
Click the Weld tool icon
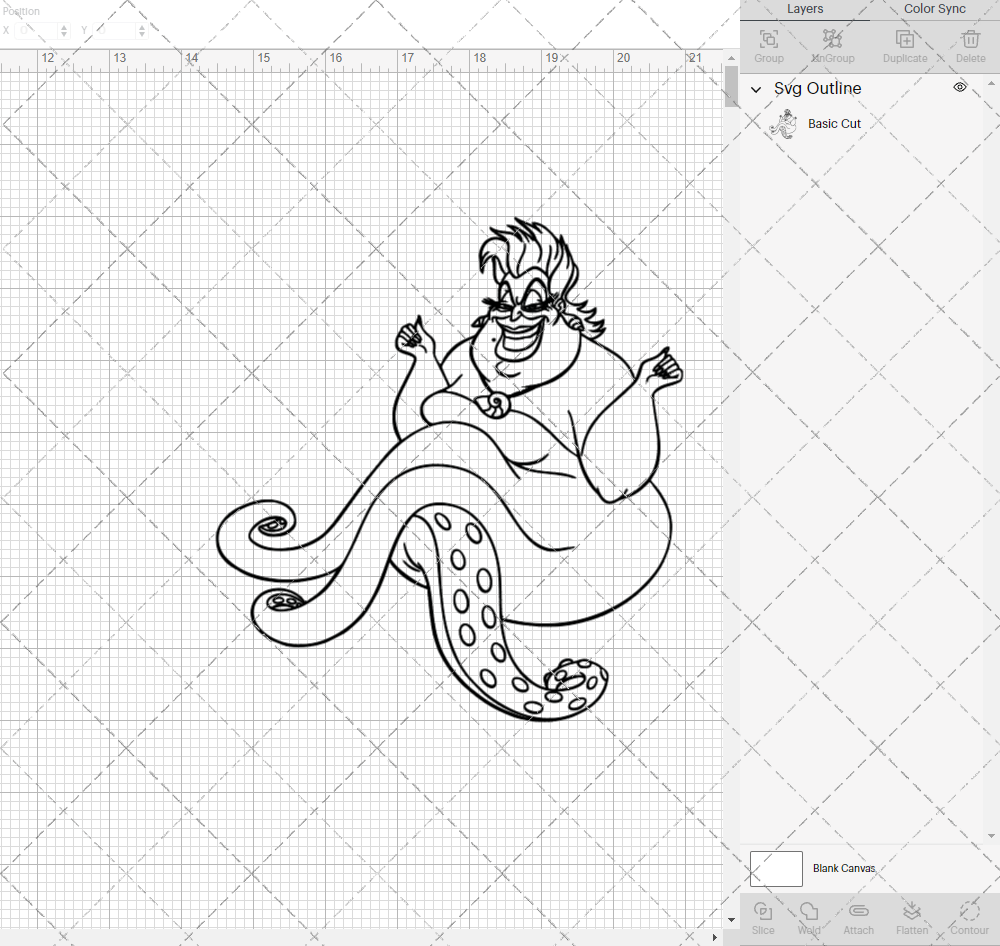(809, 911)
